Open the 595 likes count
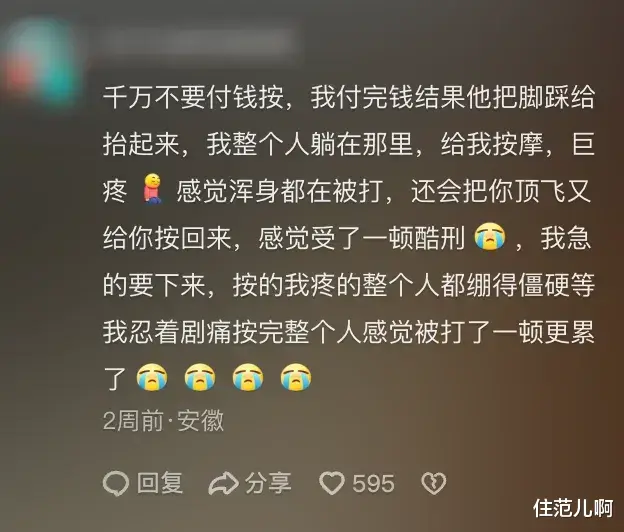 (373, 484)
